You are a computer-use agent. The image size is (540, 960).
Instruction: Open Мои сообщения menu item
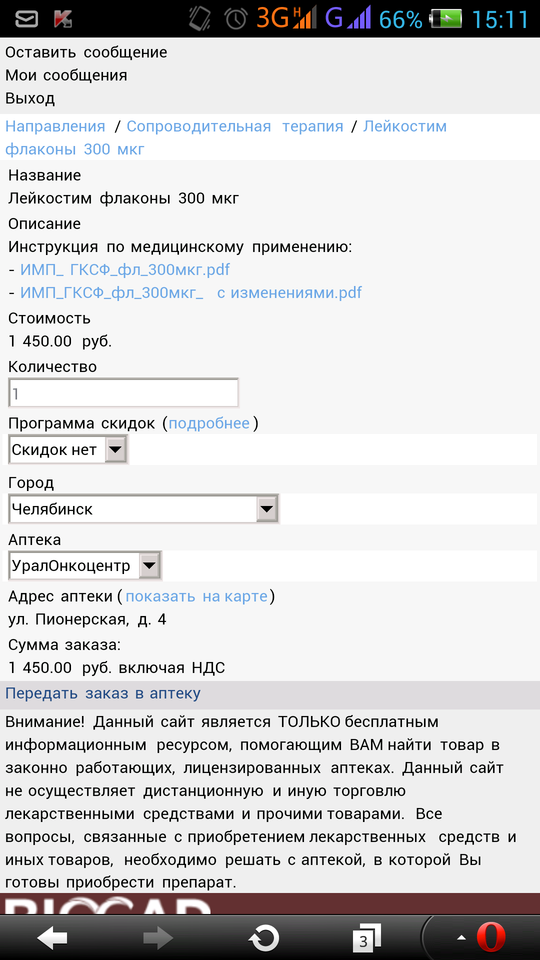pos(66,75)
